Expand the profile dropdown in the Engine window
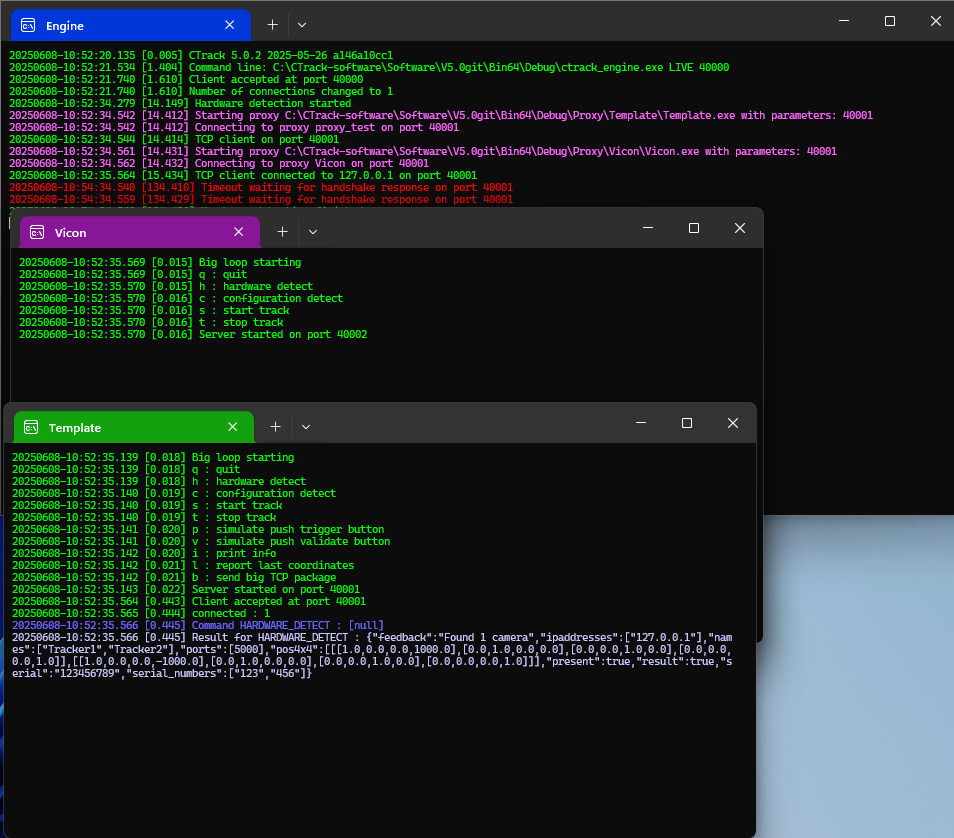 click(x=302, y=24)
